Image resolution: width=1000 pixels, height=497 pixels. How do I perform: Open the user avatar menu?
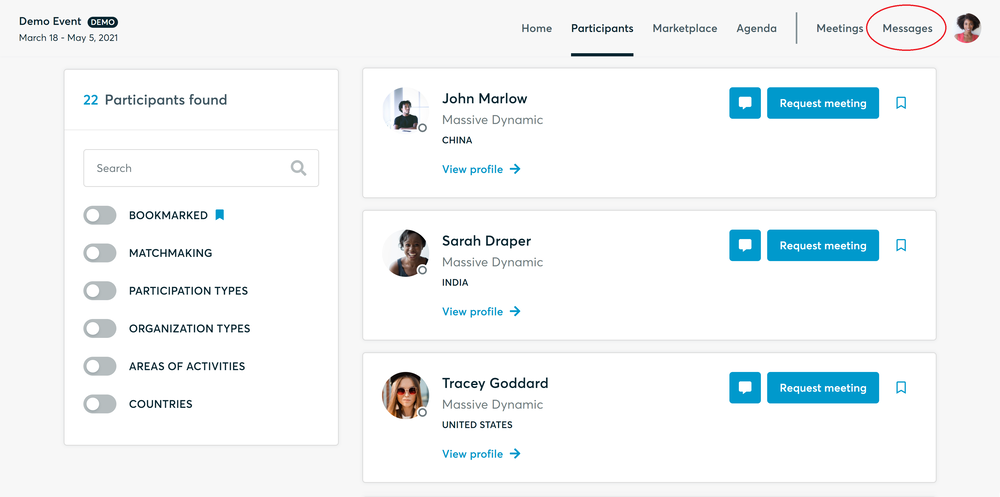tap(967, 28)
